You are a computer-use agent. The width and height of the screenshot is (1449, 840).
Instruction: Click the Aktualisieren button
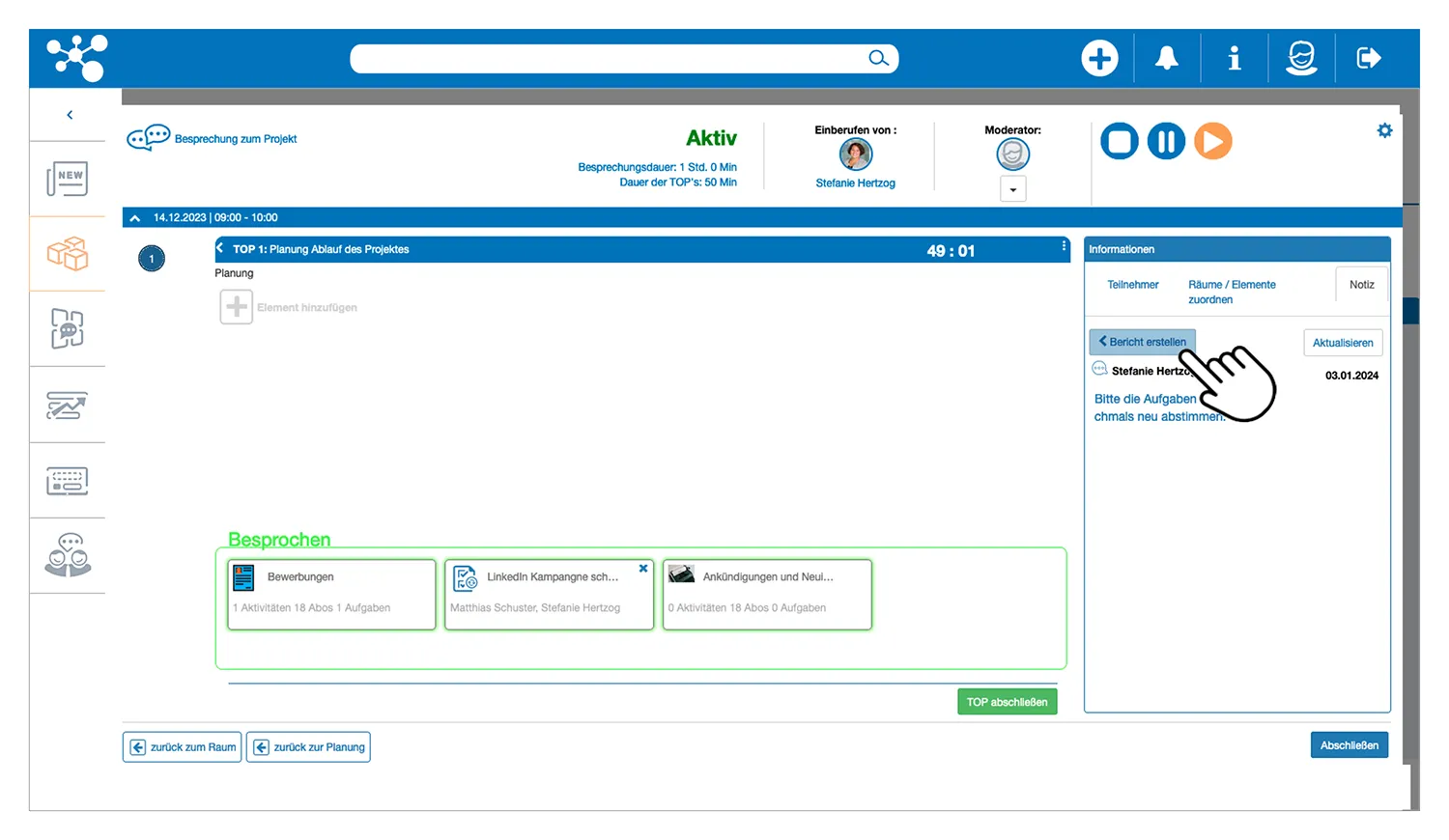click(1343, 343)
